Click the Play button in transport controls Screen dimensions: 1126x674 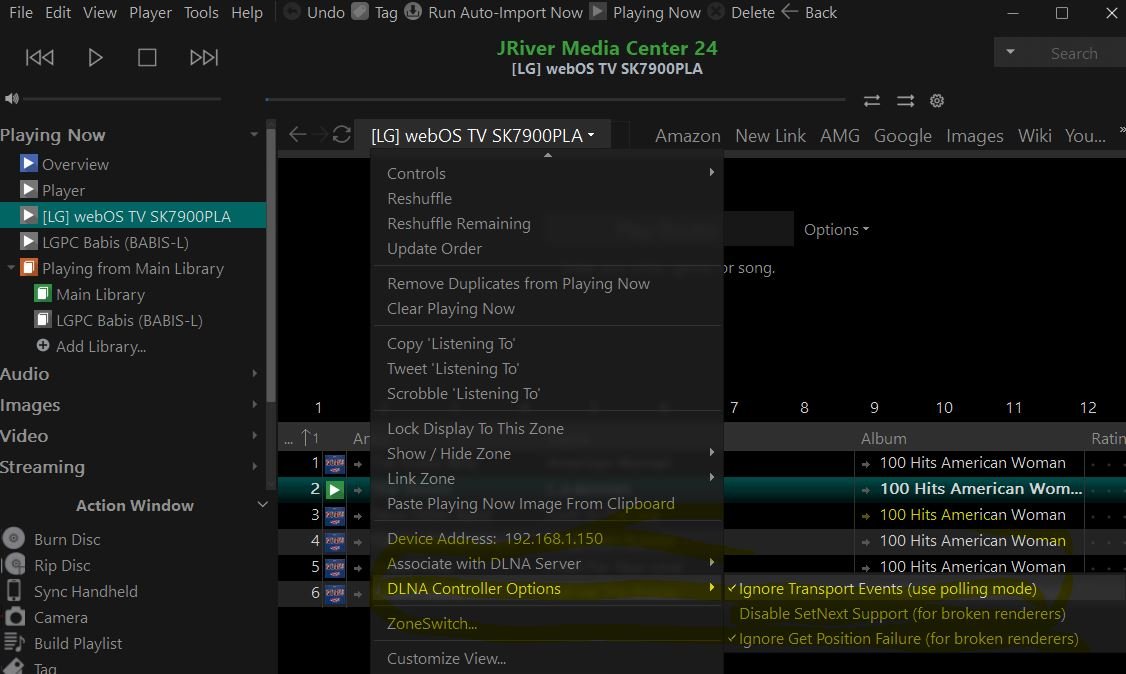pos(95,57)
